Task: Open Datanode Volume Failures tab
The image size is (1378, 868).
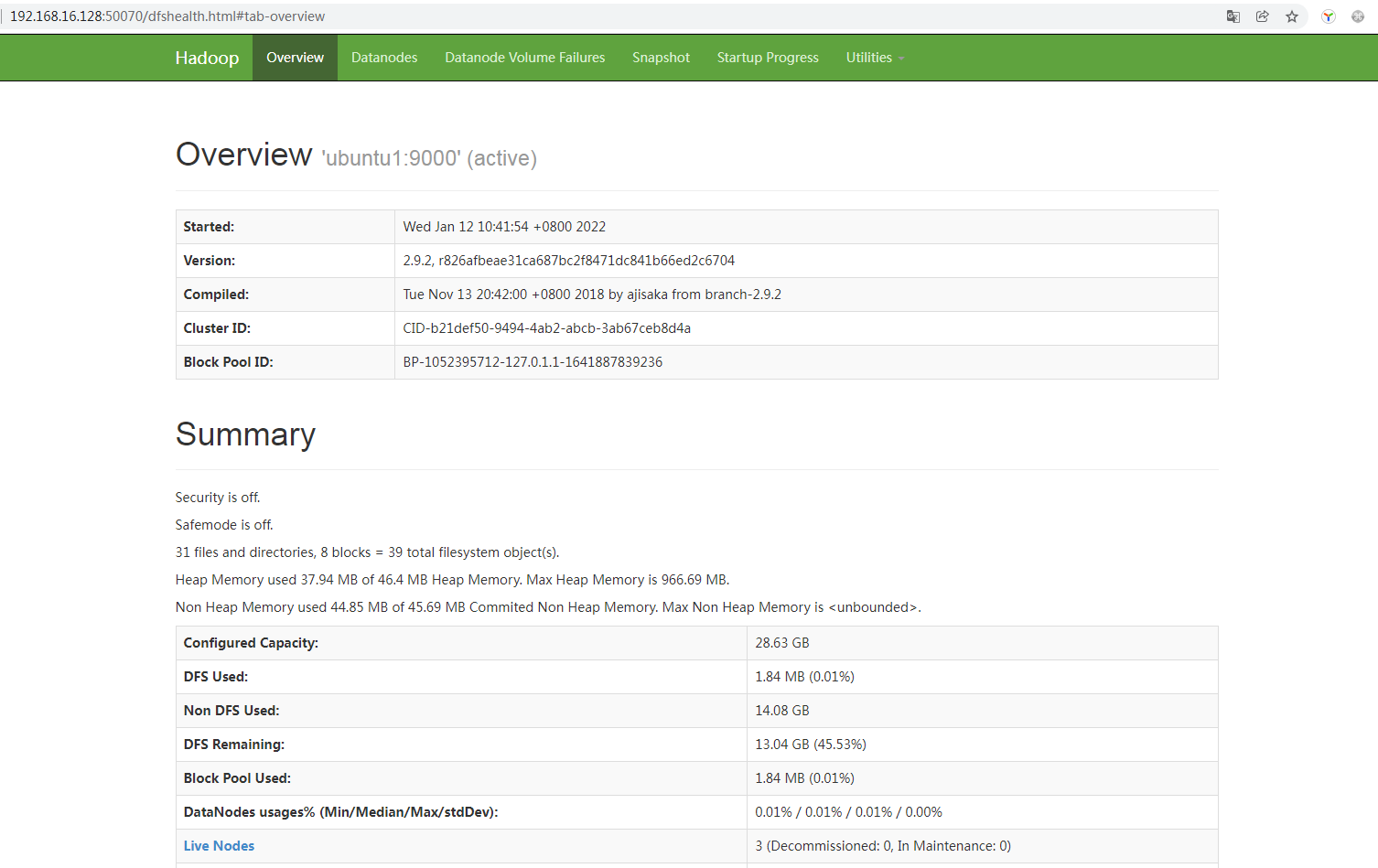Action: tap(525, 58)
